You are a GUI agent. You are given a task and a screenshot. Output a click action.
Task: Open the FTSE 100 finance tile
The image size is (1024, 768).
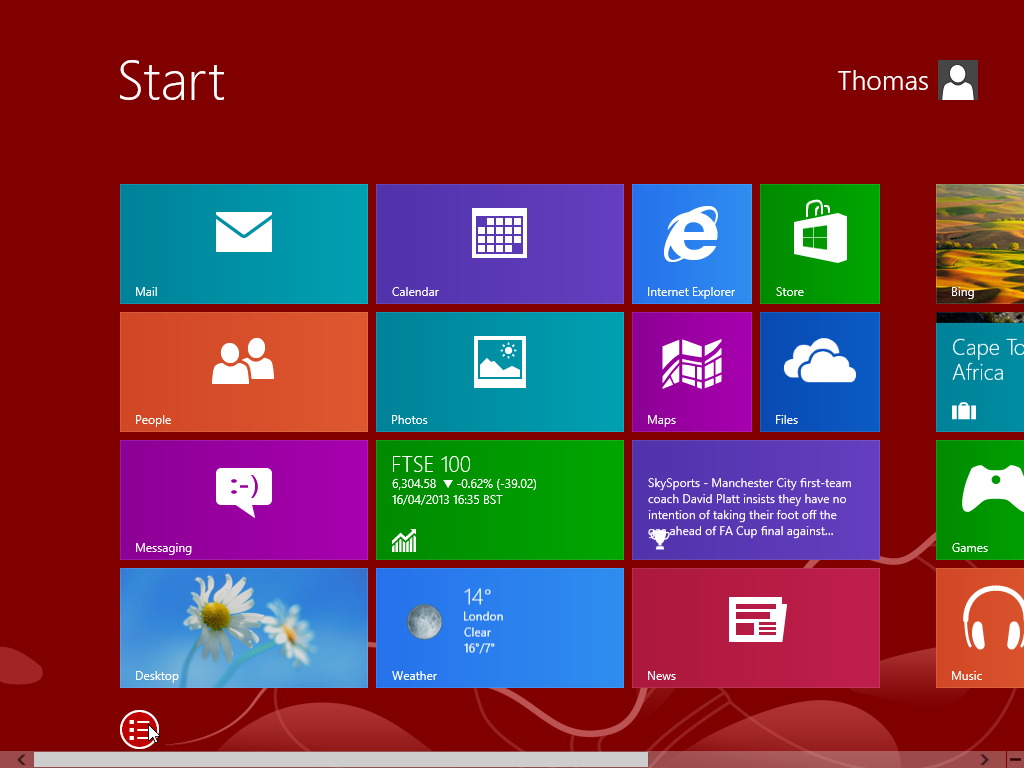500,500
